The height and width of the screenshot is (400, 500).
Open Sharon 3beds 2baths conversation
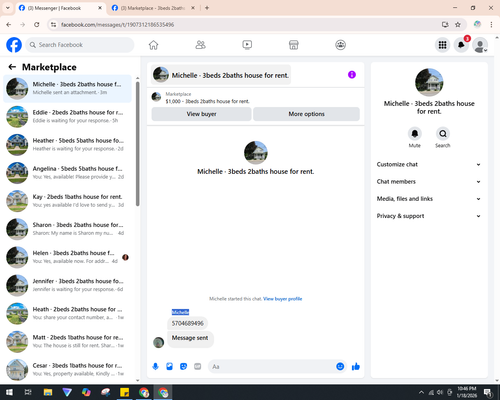[x=68, y=229]
